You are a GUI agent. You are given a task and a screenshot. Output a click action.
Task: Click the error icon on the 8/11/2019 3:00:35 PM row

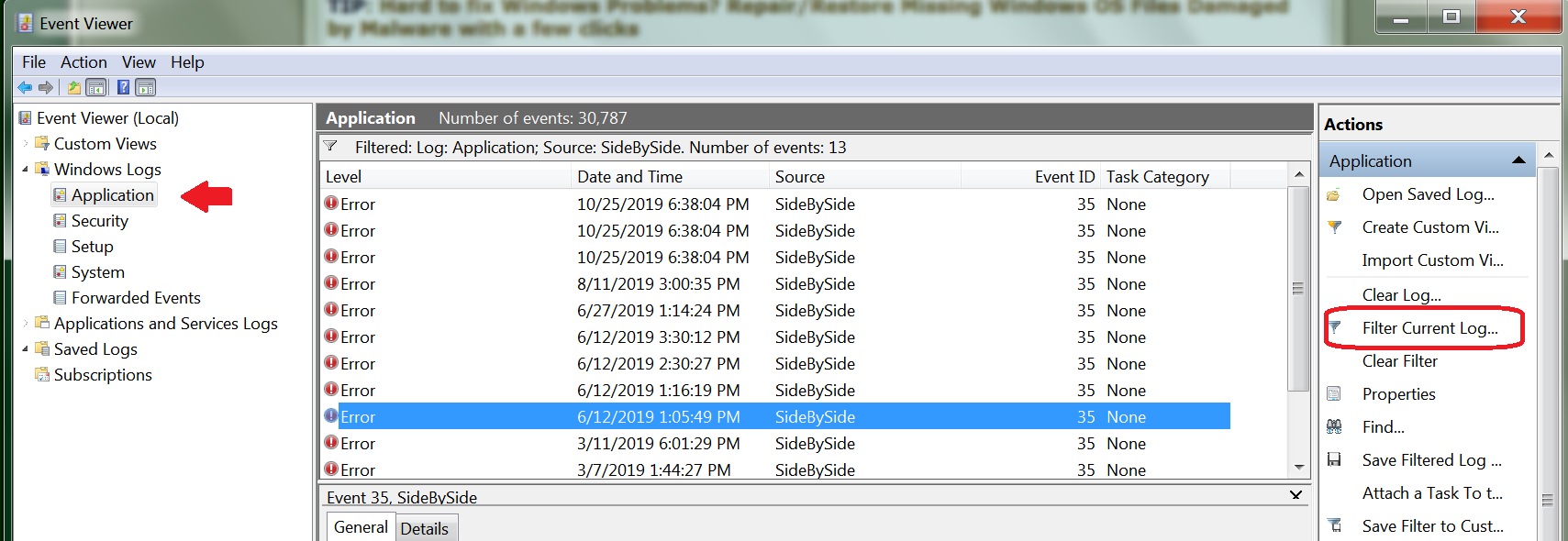331,282
